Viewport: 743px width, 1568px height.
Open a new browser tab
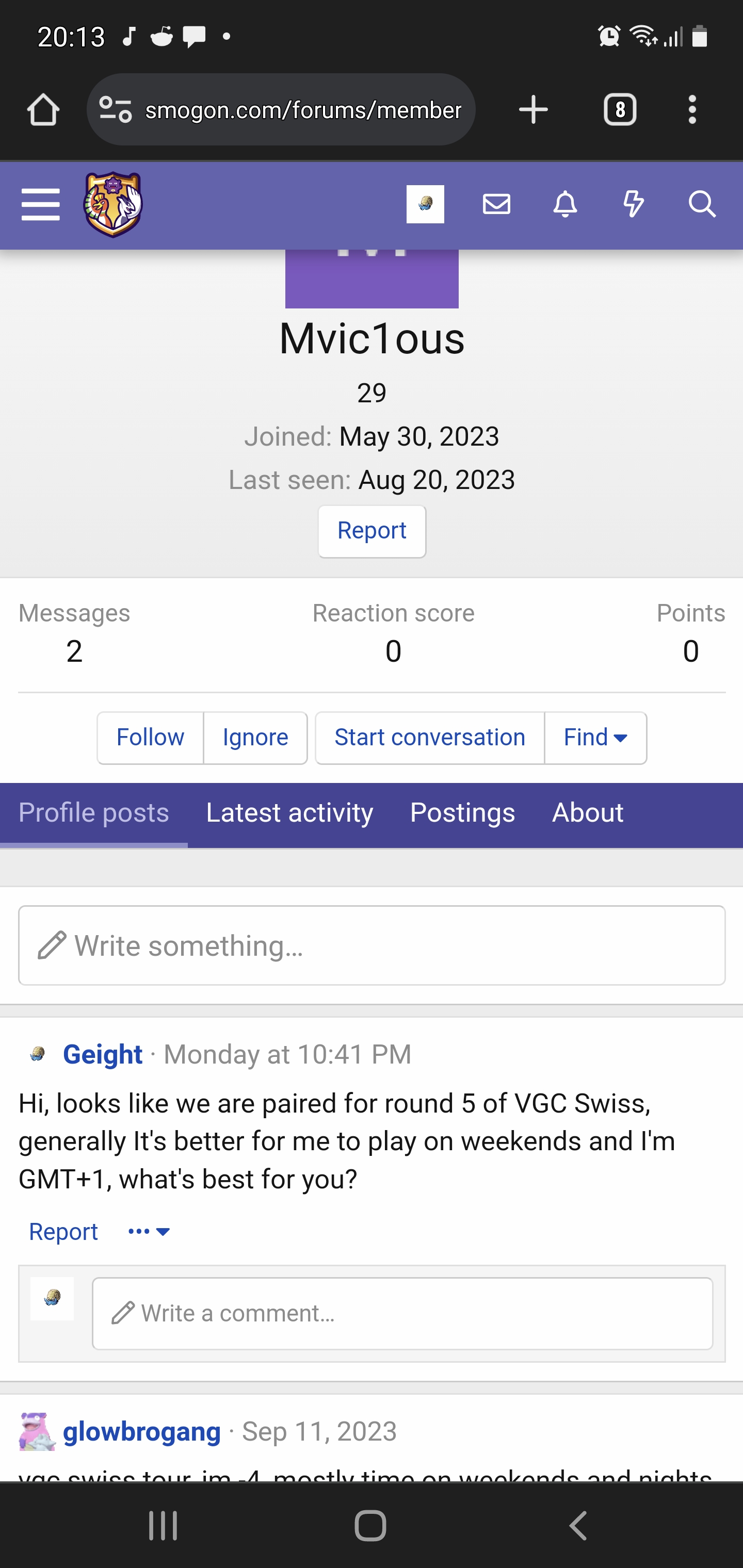pyautogui.click(x=534, y=110)
